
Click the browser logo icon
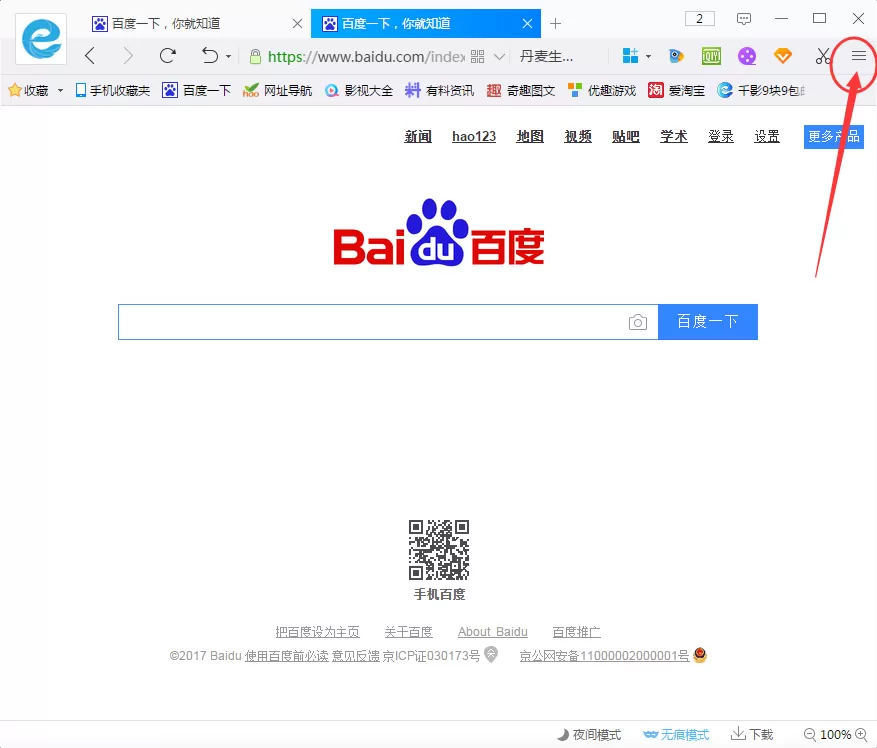point(41,39)
